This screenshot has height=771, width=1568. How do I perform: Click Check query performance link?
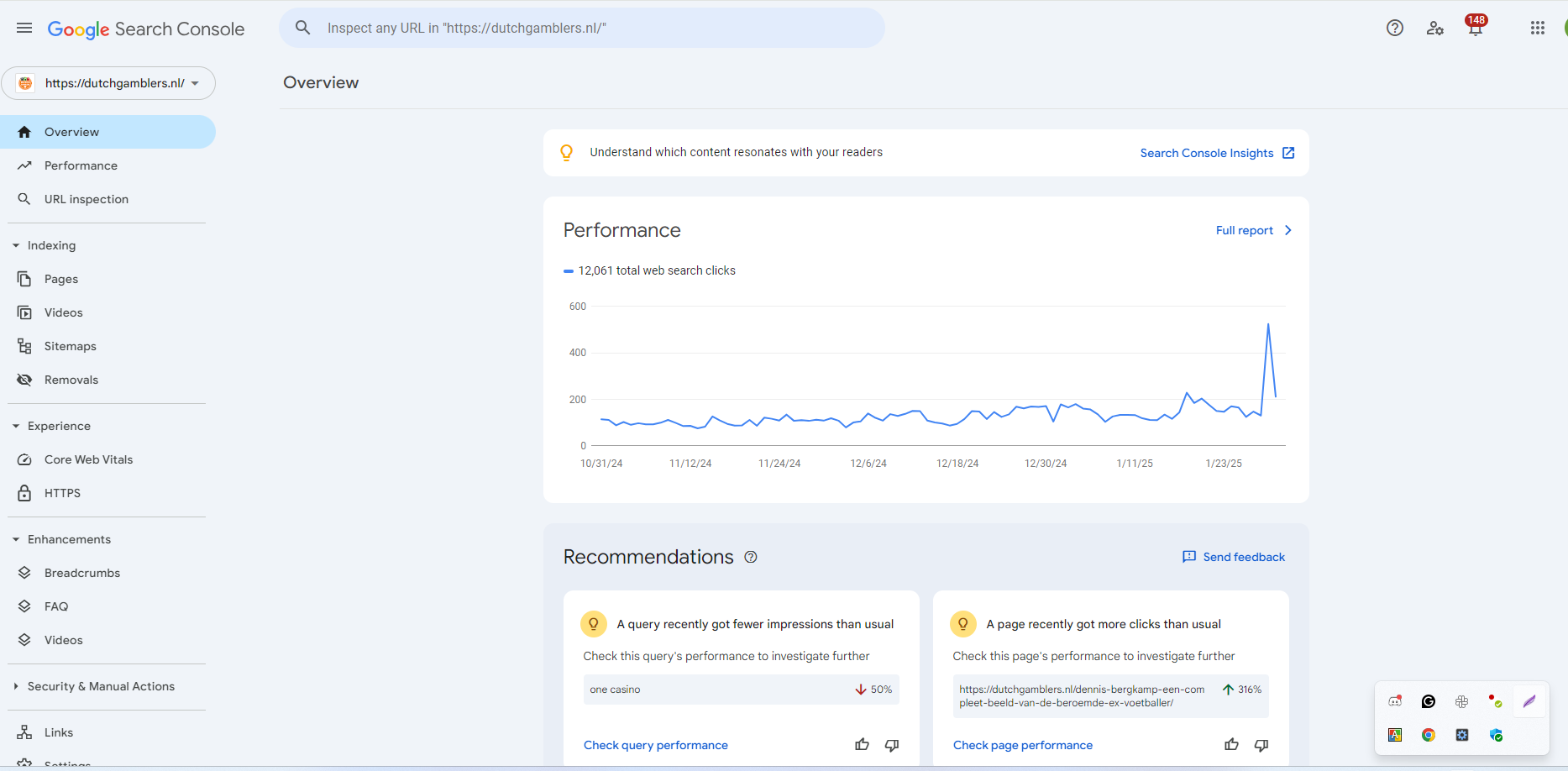tap(656, 745)
